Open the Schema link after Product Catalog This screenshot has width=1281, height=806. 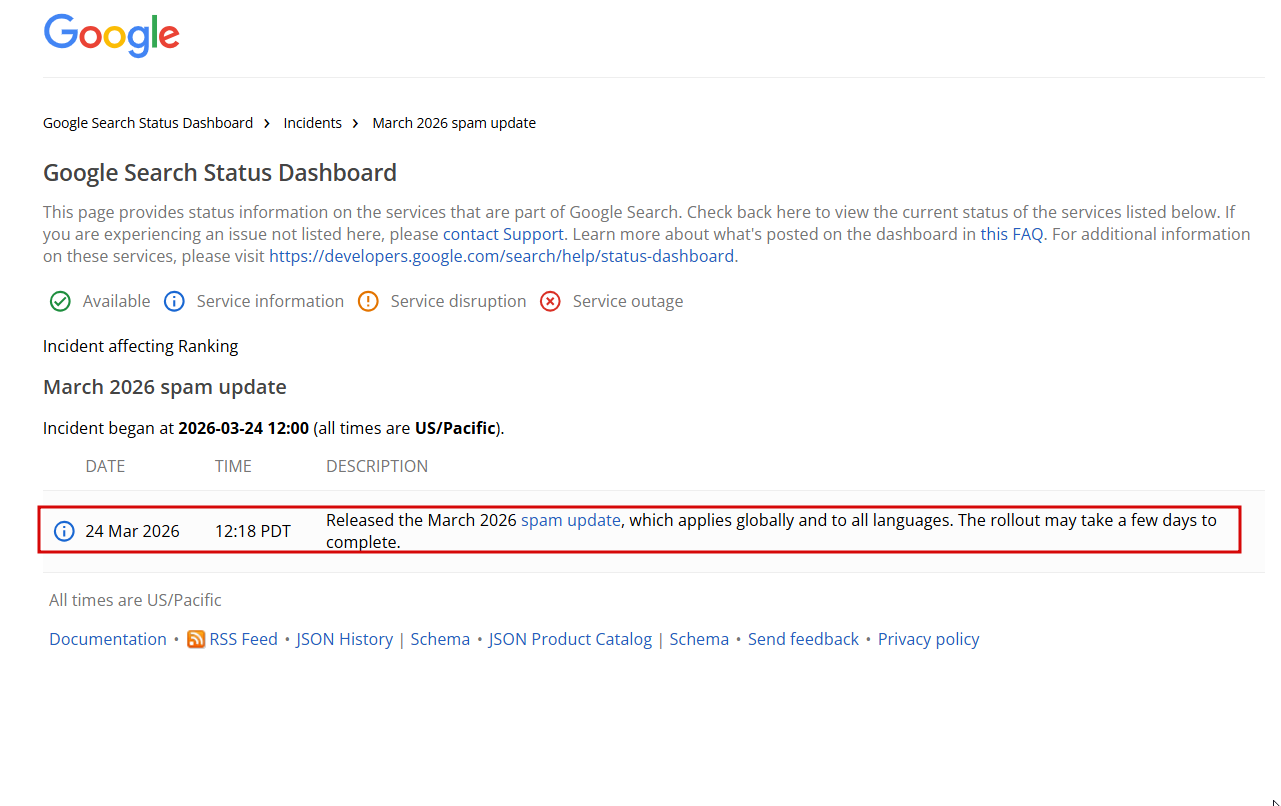point(699,639)
